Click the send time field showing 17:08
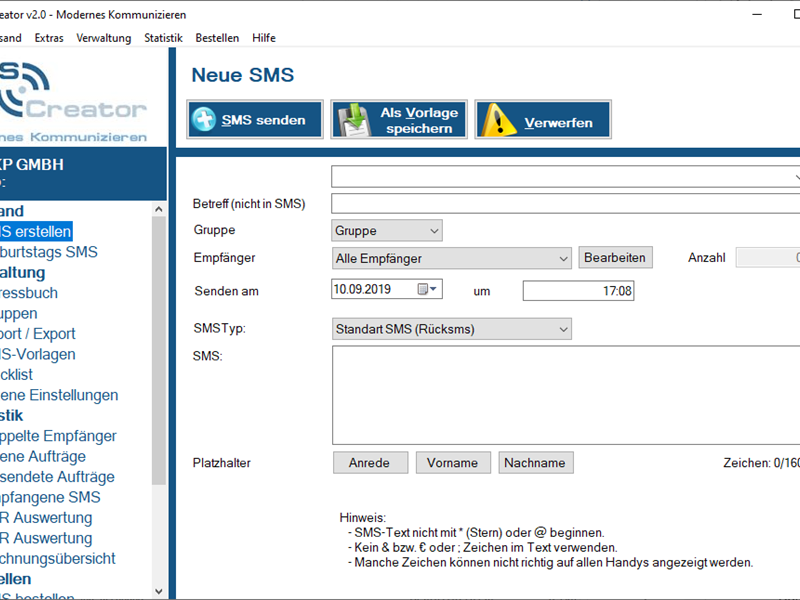The image size is (800, 600). (578, 291)
